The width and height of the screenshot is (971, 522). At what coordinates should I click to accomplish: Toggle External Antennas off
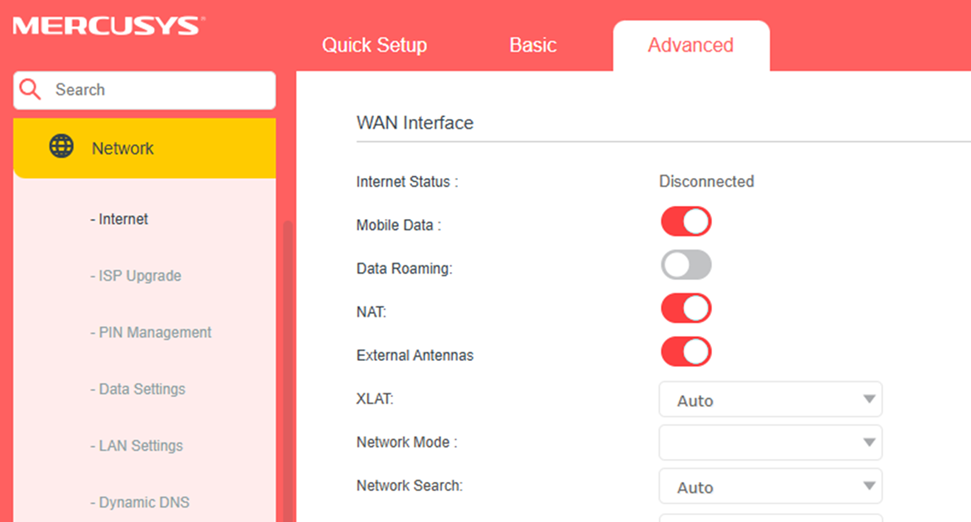click(686, 352)
